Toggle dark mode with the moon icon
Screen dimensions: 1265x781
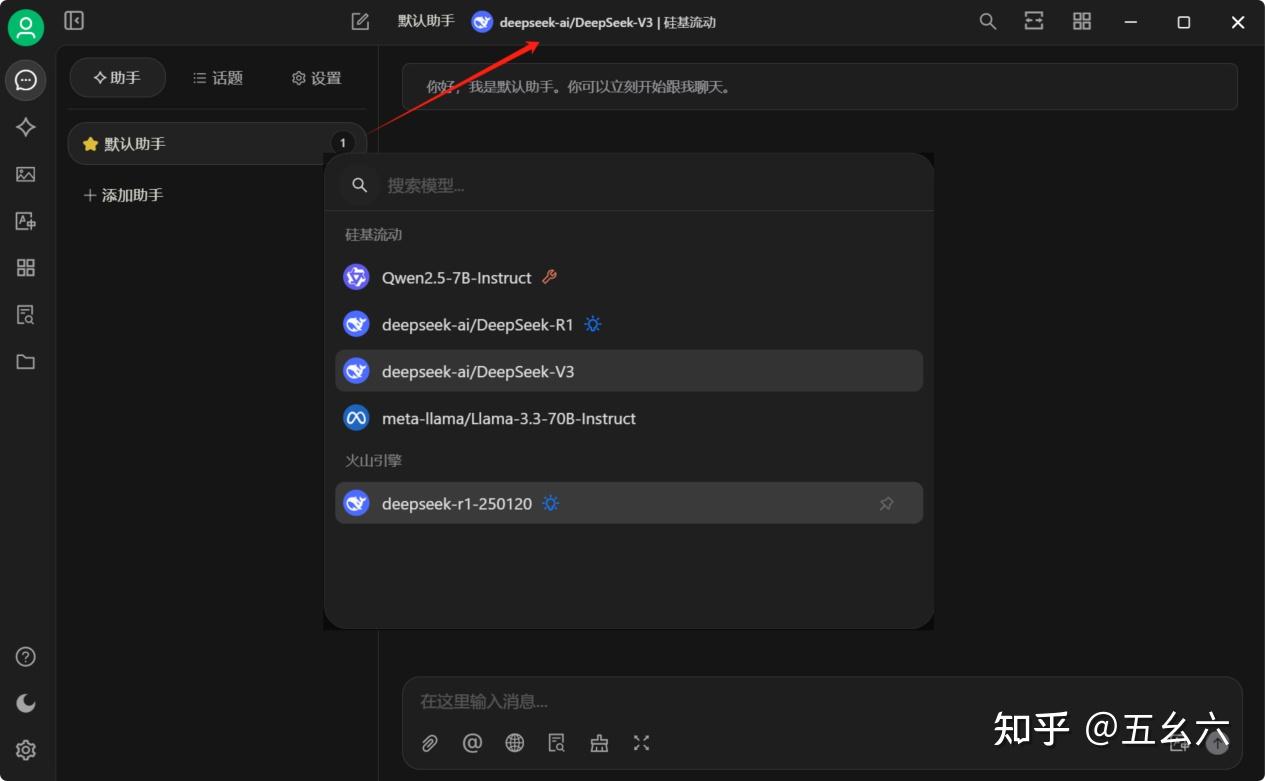pyautogui.click(x=24, y=703)
